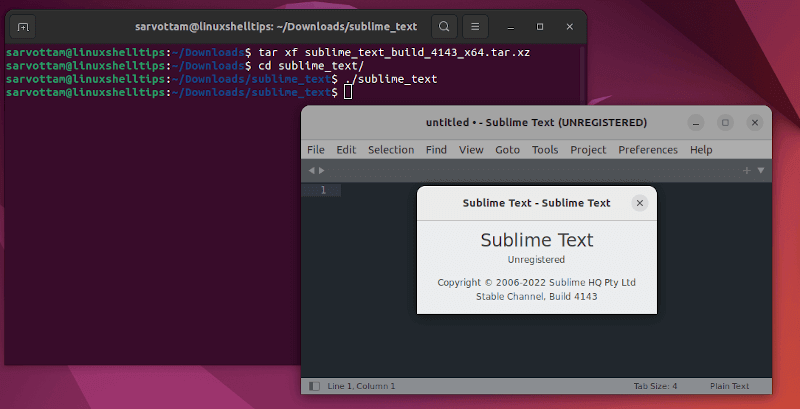
Task: Click the Line 1, Column 1 status text
Action: pyautogui.click(x=362, y=386)
